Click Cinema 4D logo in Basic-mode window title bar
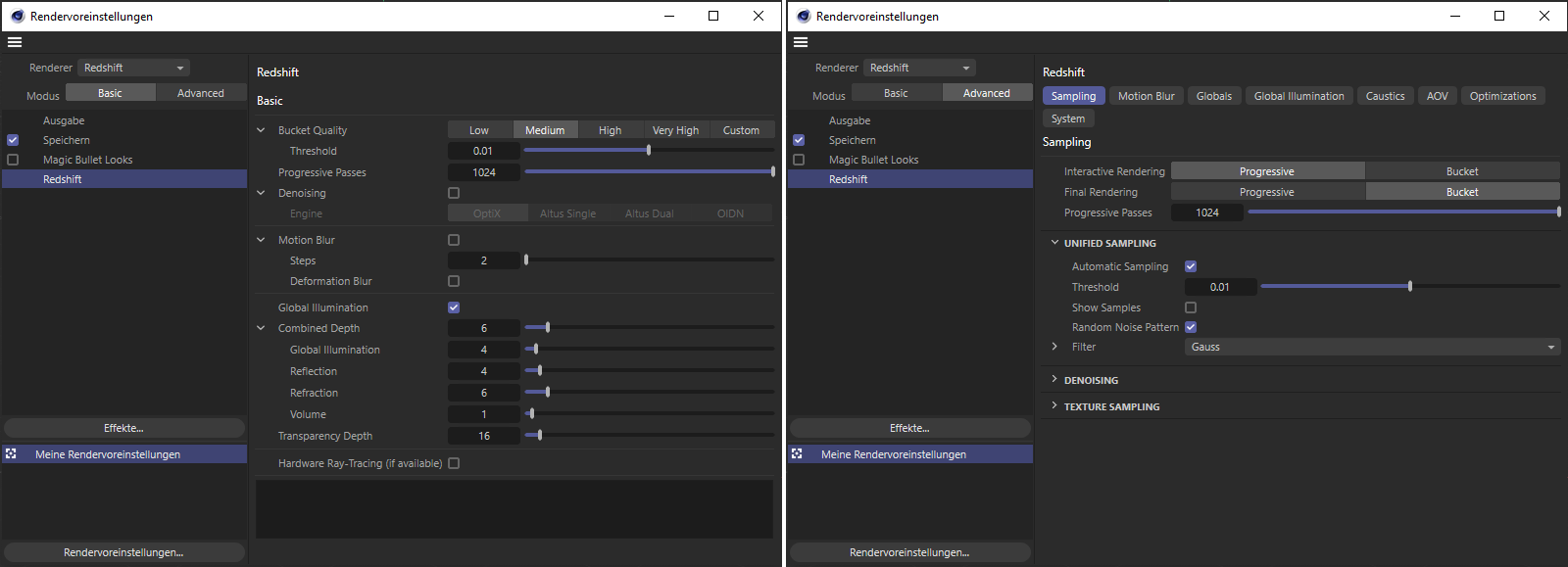 tap(17, 16)
